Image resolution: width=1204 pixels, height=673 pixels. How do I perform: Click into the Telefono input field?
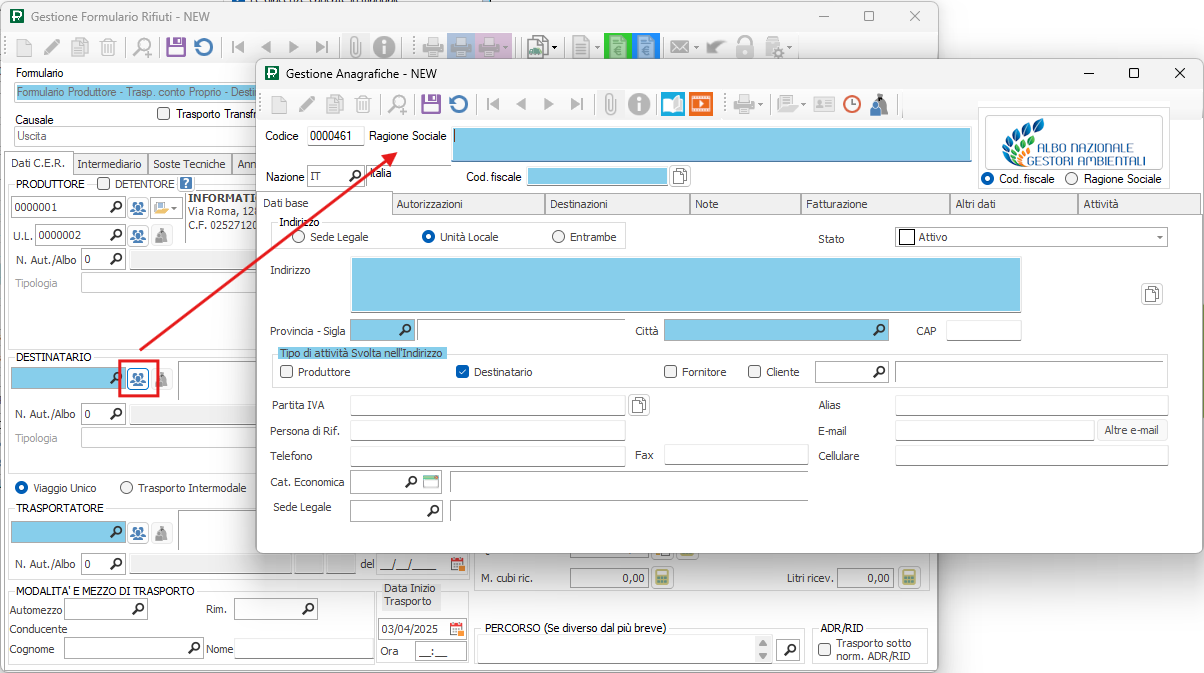487,456
